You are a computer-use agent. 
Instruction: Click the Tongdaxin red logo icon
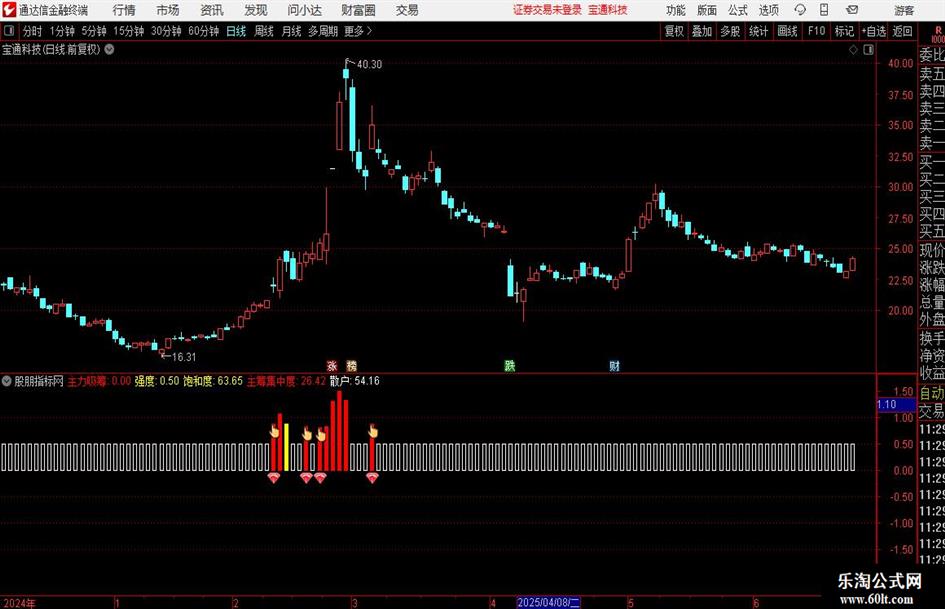(8, 10)
